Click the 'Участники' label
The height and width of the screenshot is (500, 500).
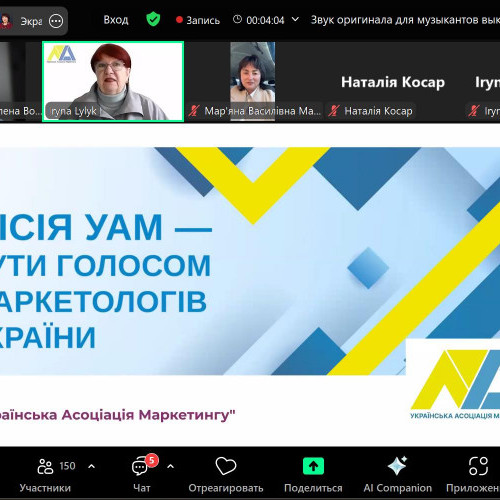45,488
